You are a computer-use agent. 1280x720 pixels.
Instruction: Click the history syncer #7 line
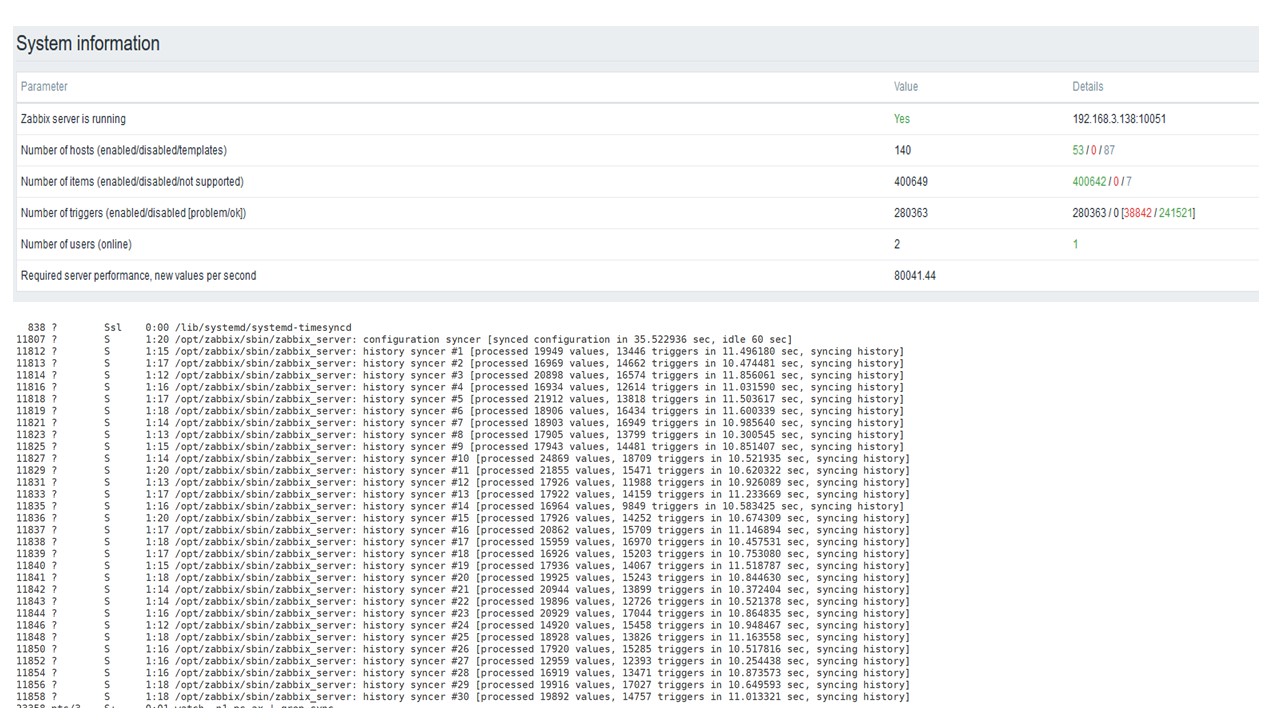460,423
